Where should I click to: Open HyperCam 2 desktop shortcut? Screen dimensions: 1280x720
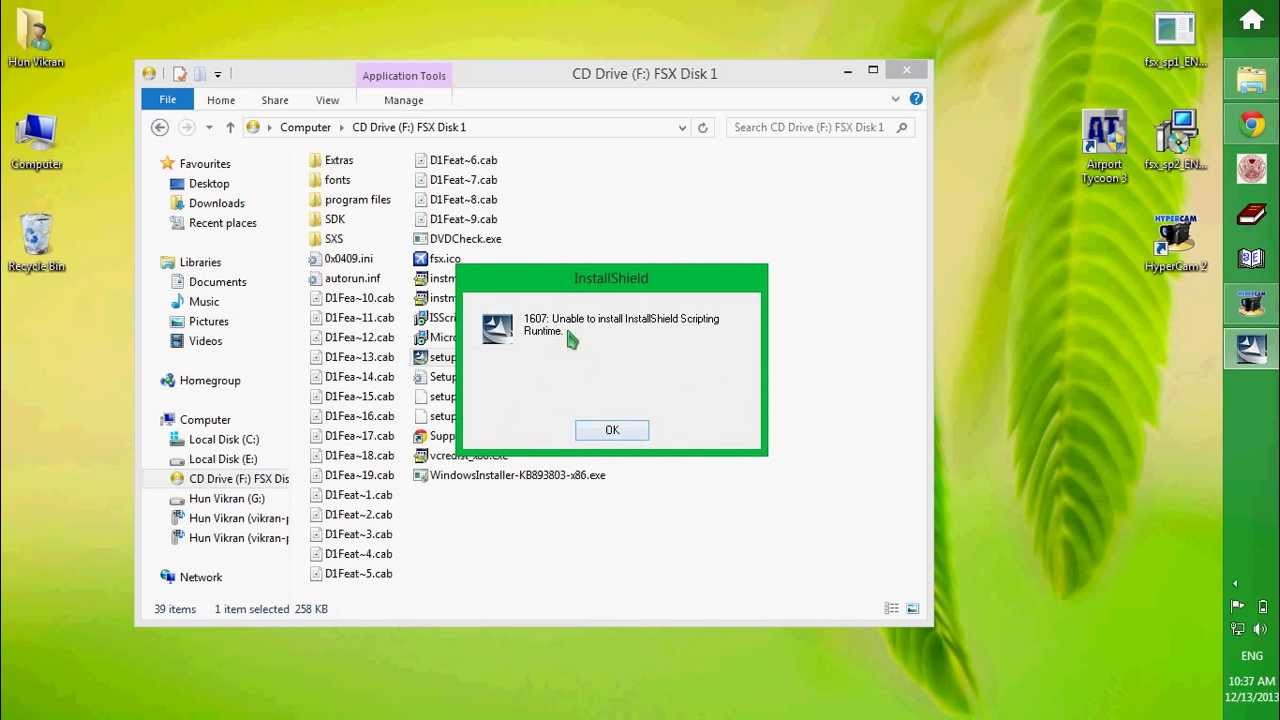point(1176,243)
